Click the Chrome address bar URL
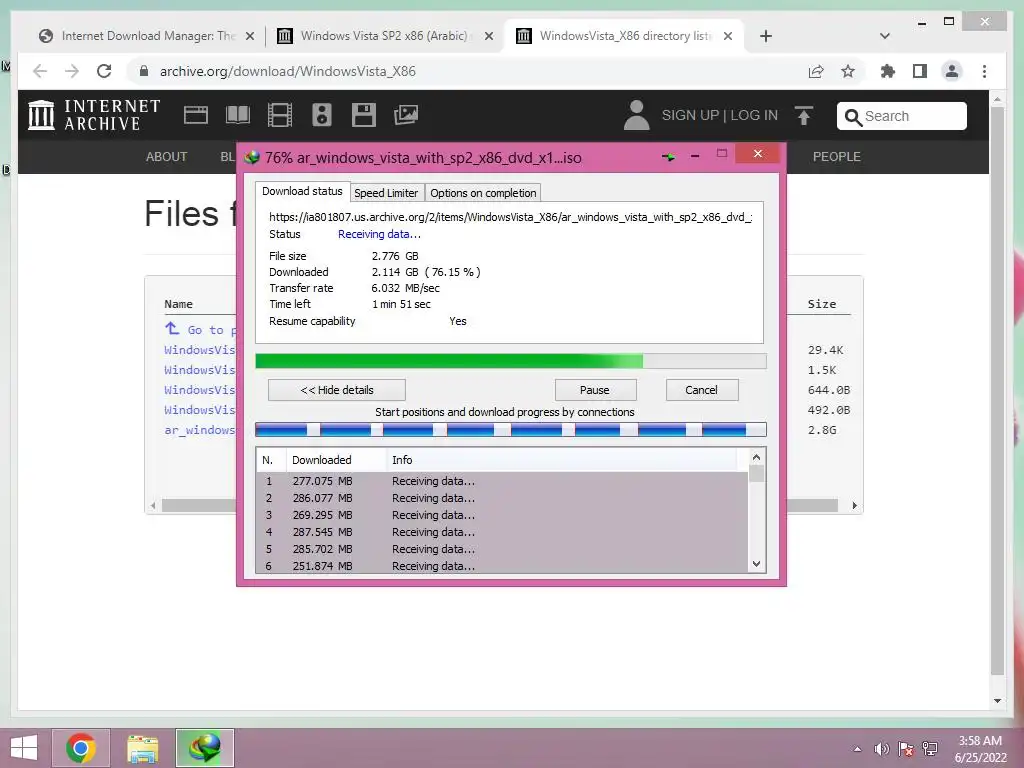 click(287, 71)
